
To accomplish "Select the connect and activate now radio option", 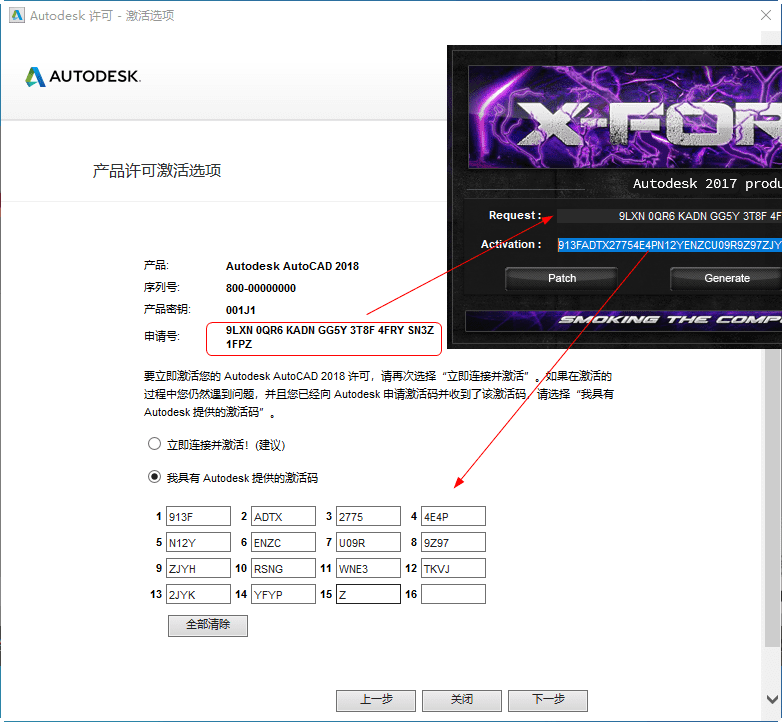I will 154,444.
